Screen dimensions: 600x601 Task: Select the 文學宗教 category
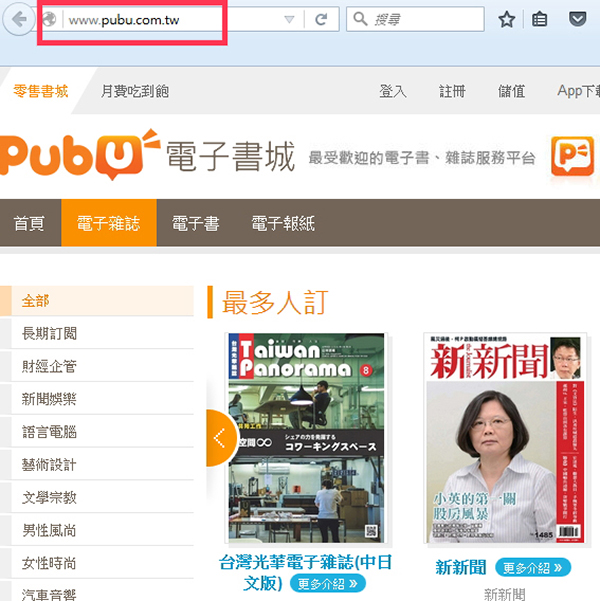click(97, 498)
